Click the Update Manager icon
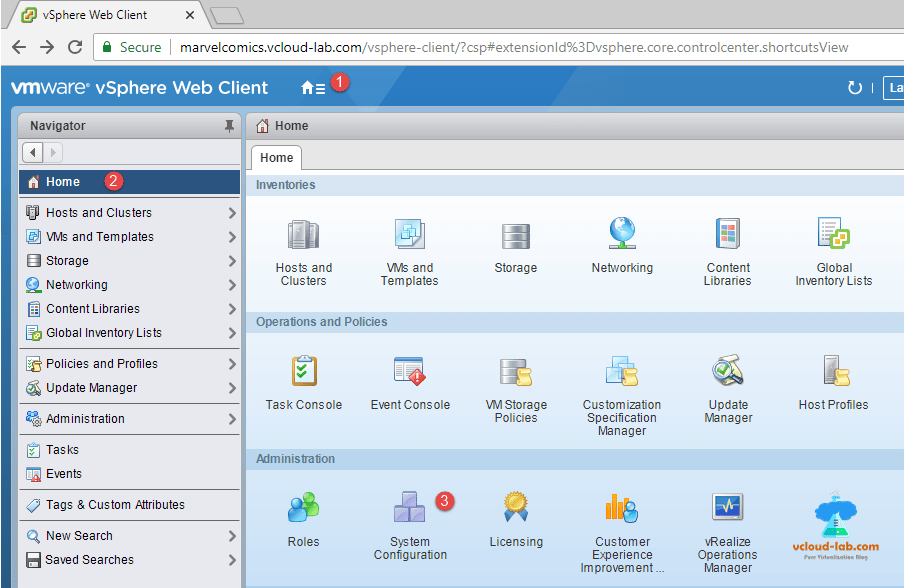 (x=727, y=372)
